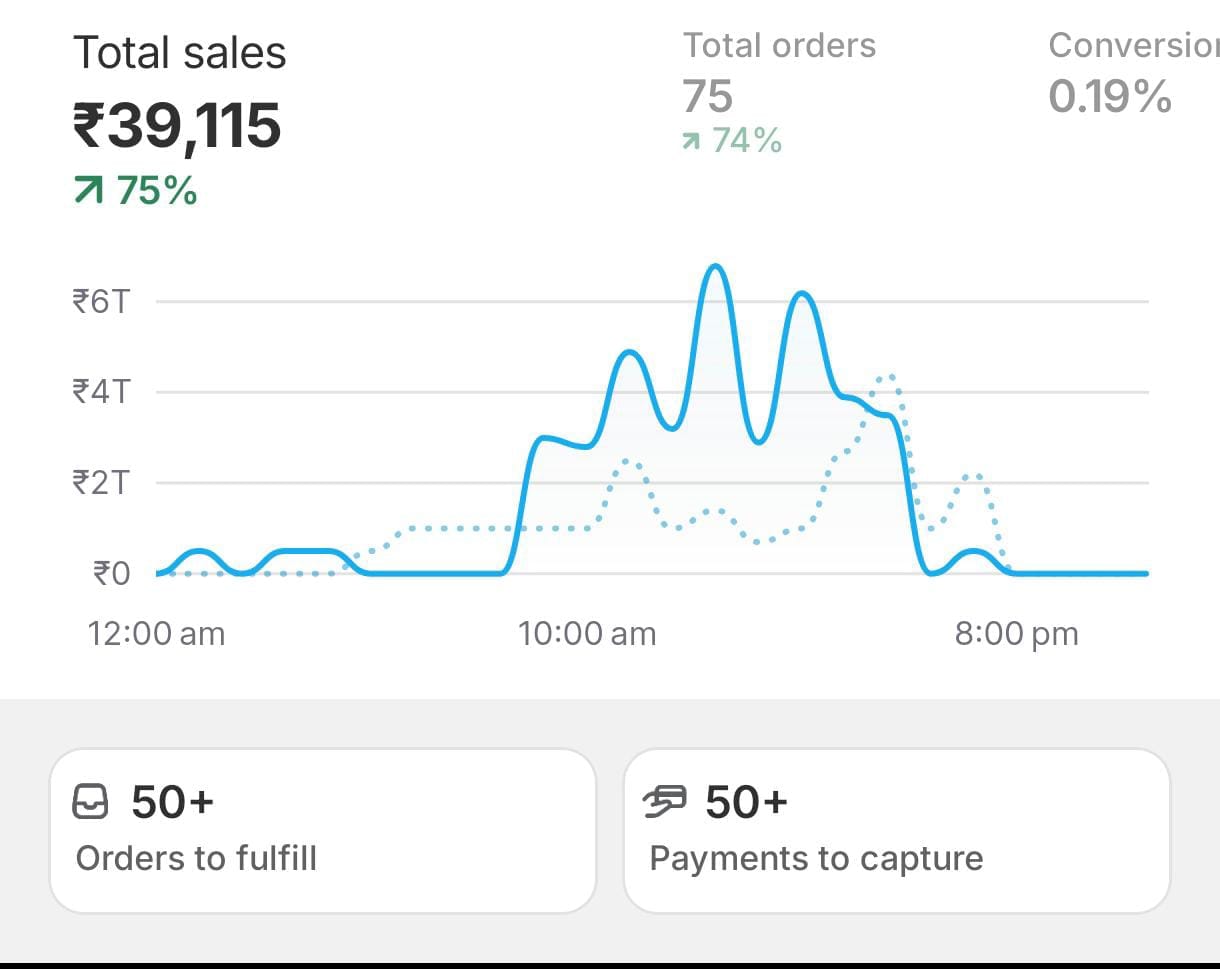Click the 75% sales growth label

(157, 190)
